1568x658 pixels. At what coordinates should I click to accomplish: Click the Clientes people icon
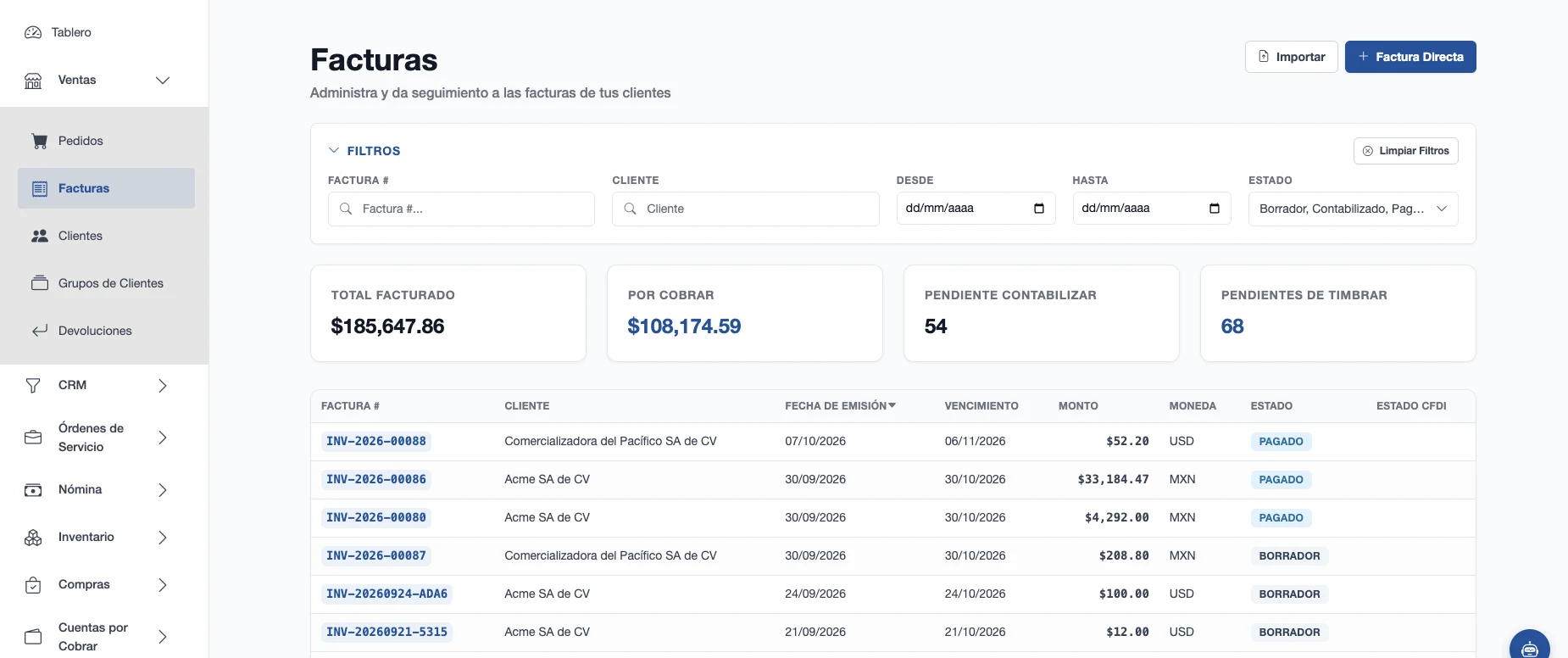[40, 236]
